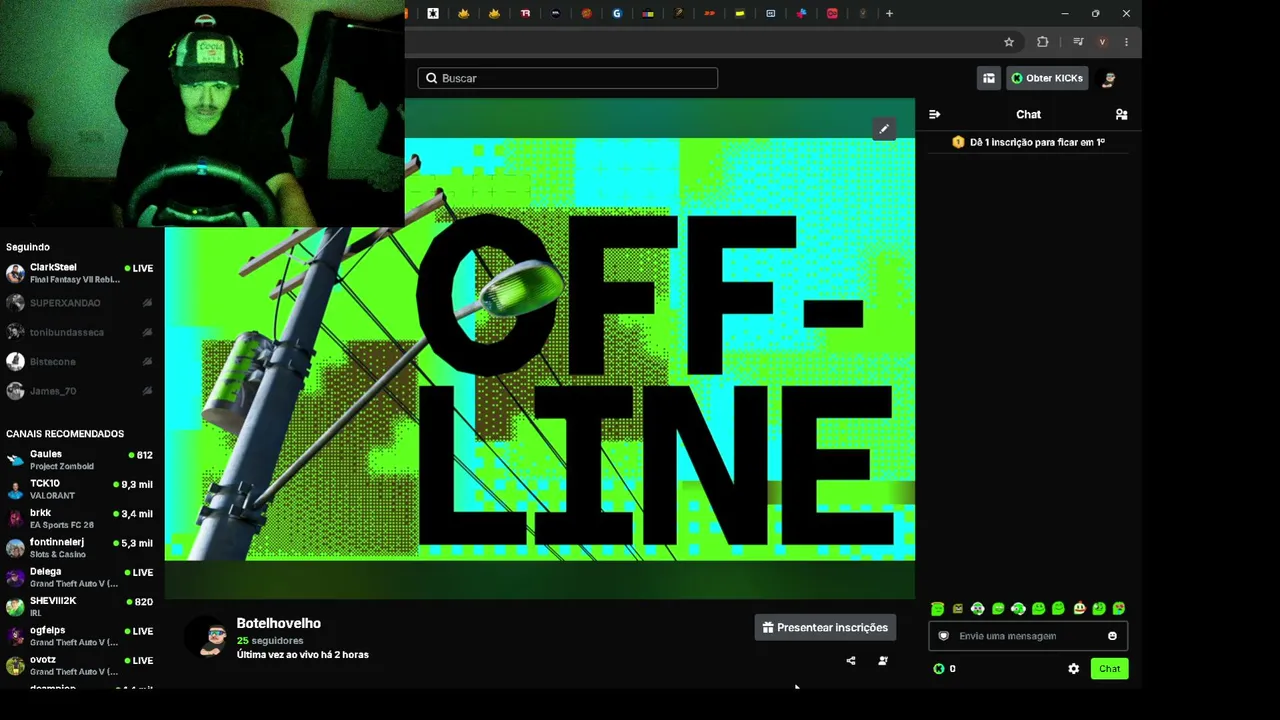Open a new browser tab
The width and height of the screenshot is (1280, 720).
889,13
